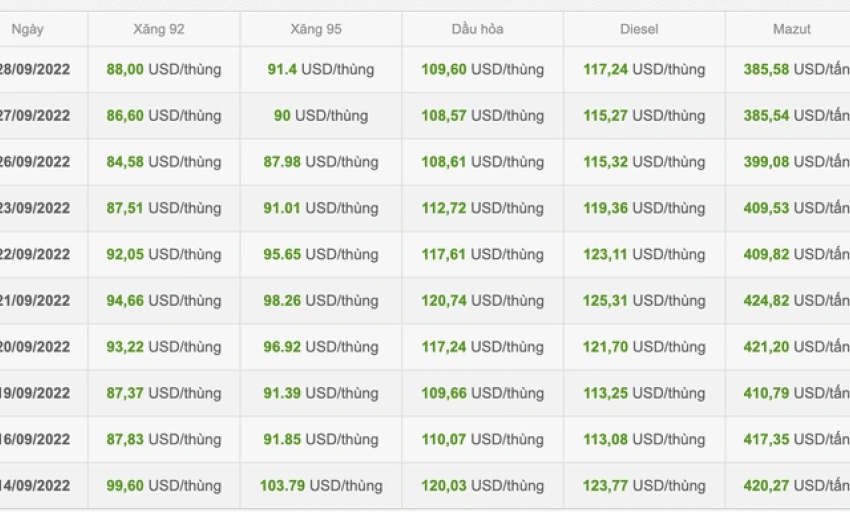Click the Diesel column header
850x512 pixels.
point(639,29)
